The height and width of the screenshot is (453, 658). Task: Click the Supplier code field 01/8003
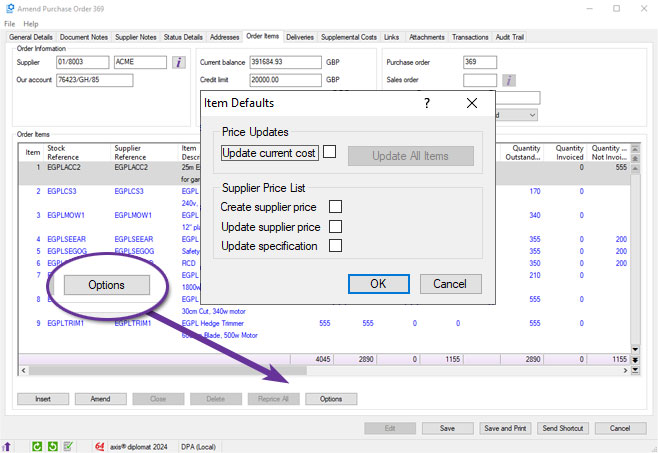[x=83, y=62]
